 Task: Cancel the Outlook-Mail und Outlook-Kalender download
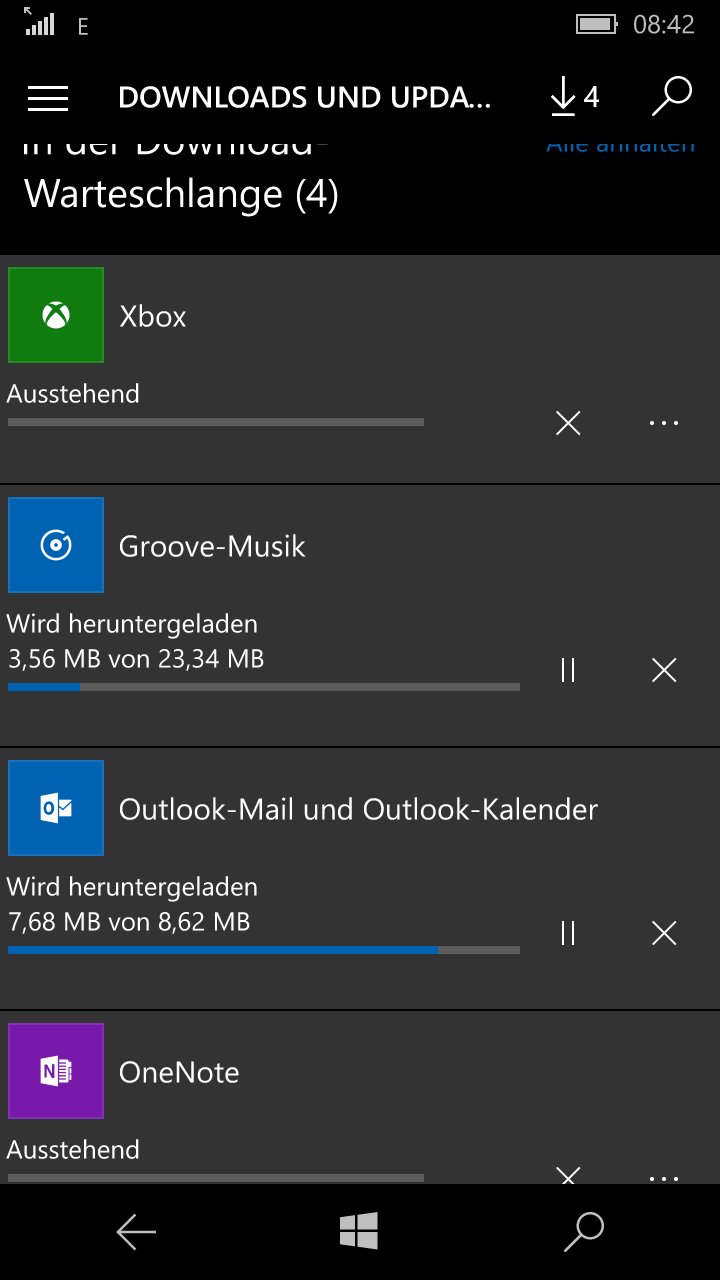point(664,933)
